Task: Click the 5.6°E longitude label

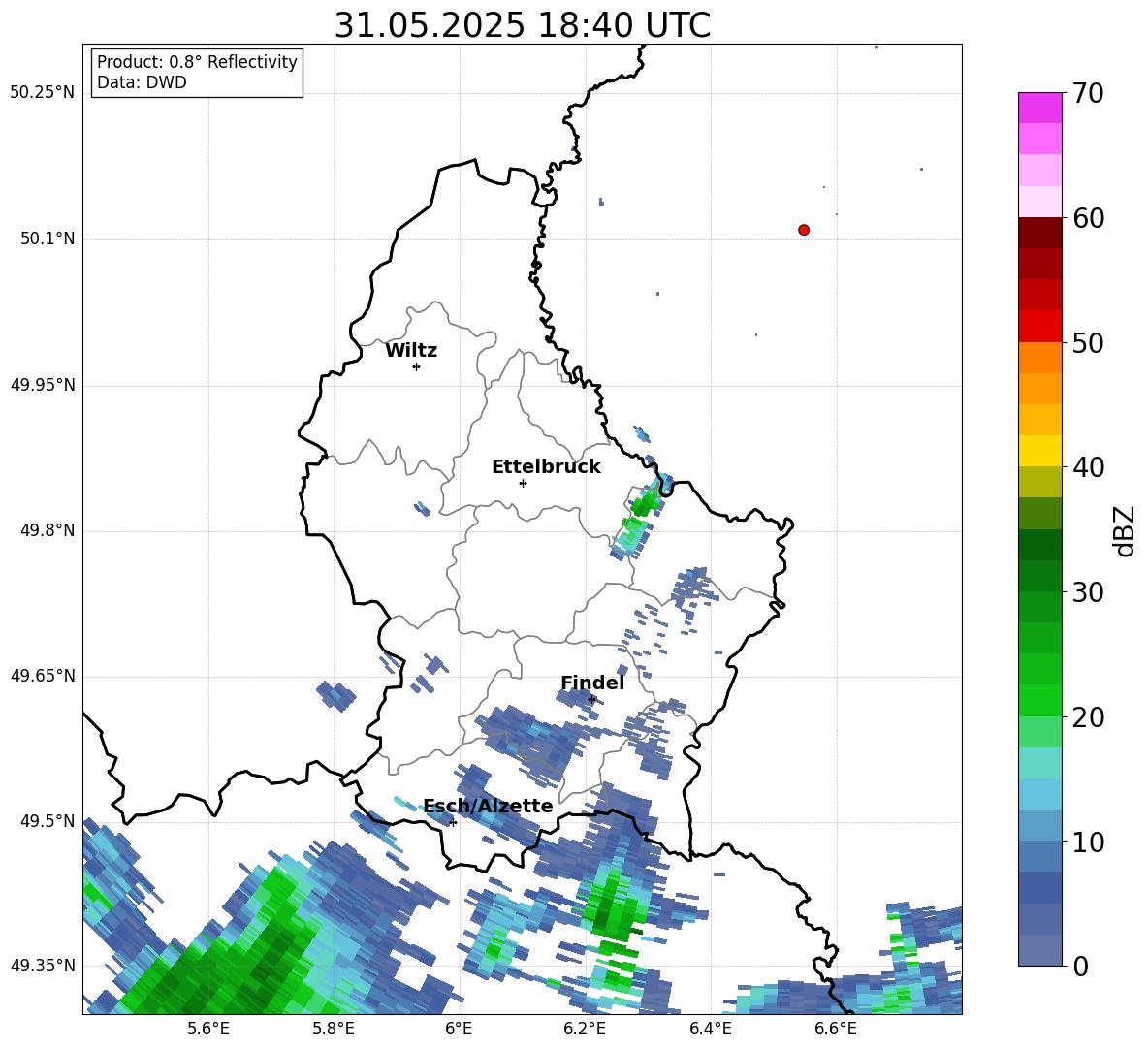Action: point(208,1029)
